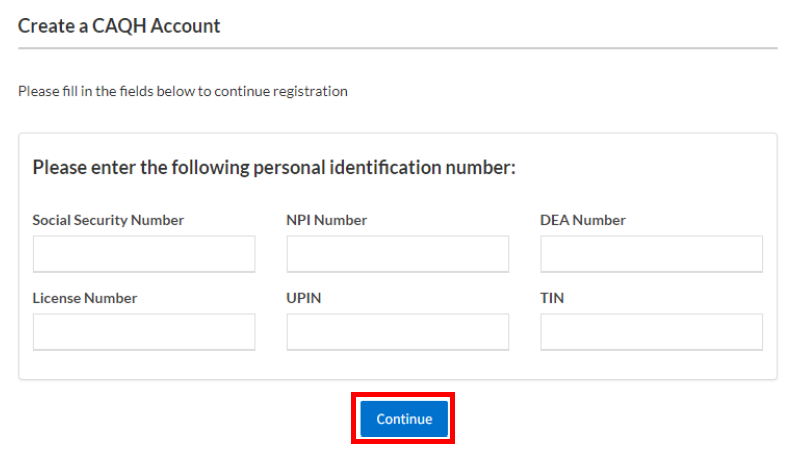Screen dimensions: 801x451
Task: Click the fill in fields instruction text
Action: (x=183, y=91)
